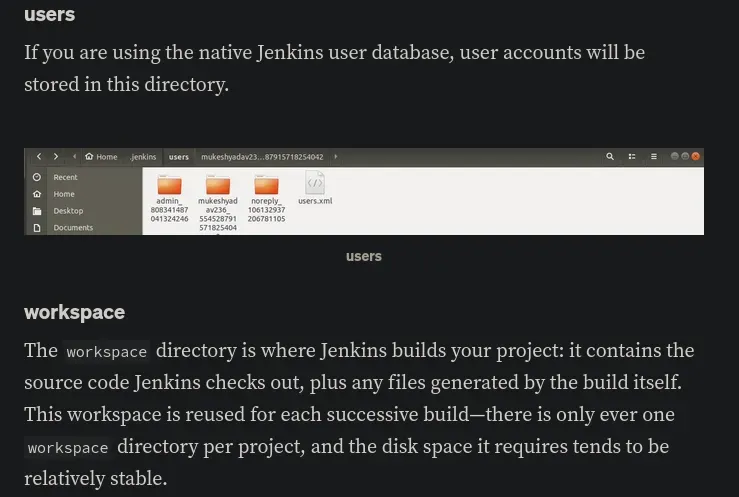Click the Desktop folder icon in the sidebar
Image resolution: width=739 pixels, height=497 pixels.
pos(37,211)
